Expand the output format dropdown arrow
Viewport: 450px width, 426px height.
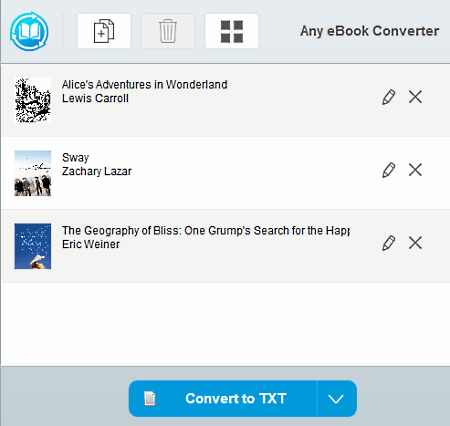pos(336,399)
